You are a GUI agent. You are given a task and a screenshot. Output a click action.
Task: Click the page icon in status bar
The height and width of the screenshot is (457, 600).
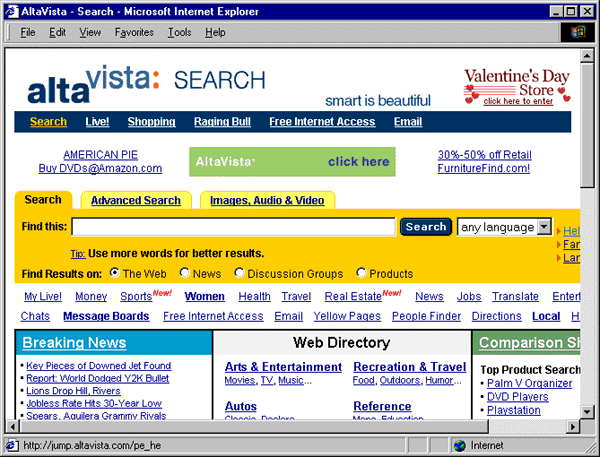[x=11, y=446]
